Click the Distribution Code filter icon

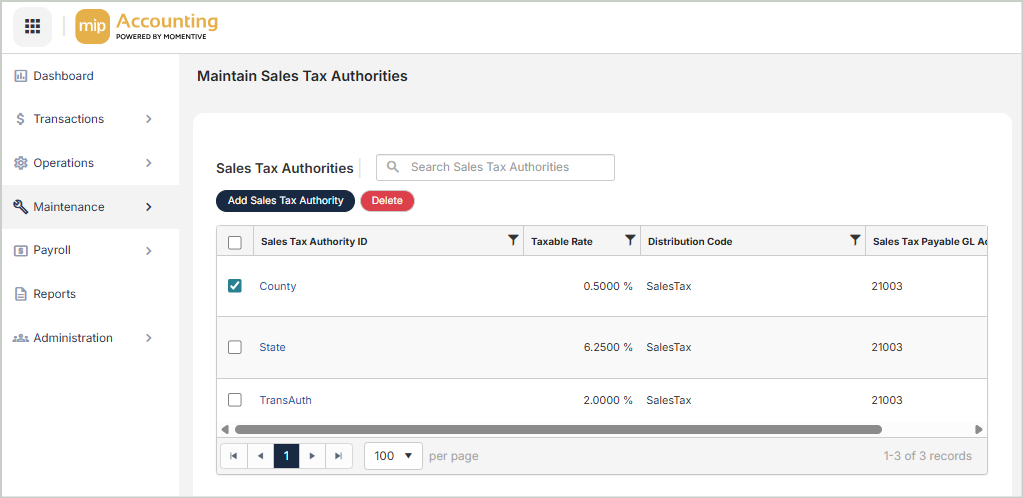tap(855, 240)
